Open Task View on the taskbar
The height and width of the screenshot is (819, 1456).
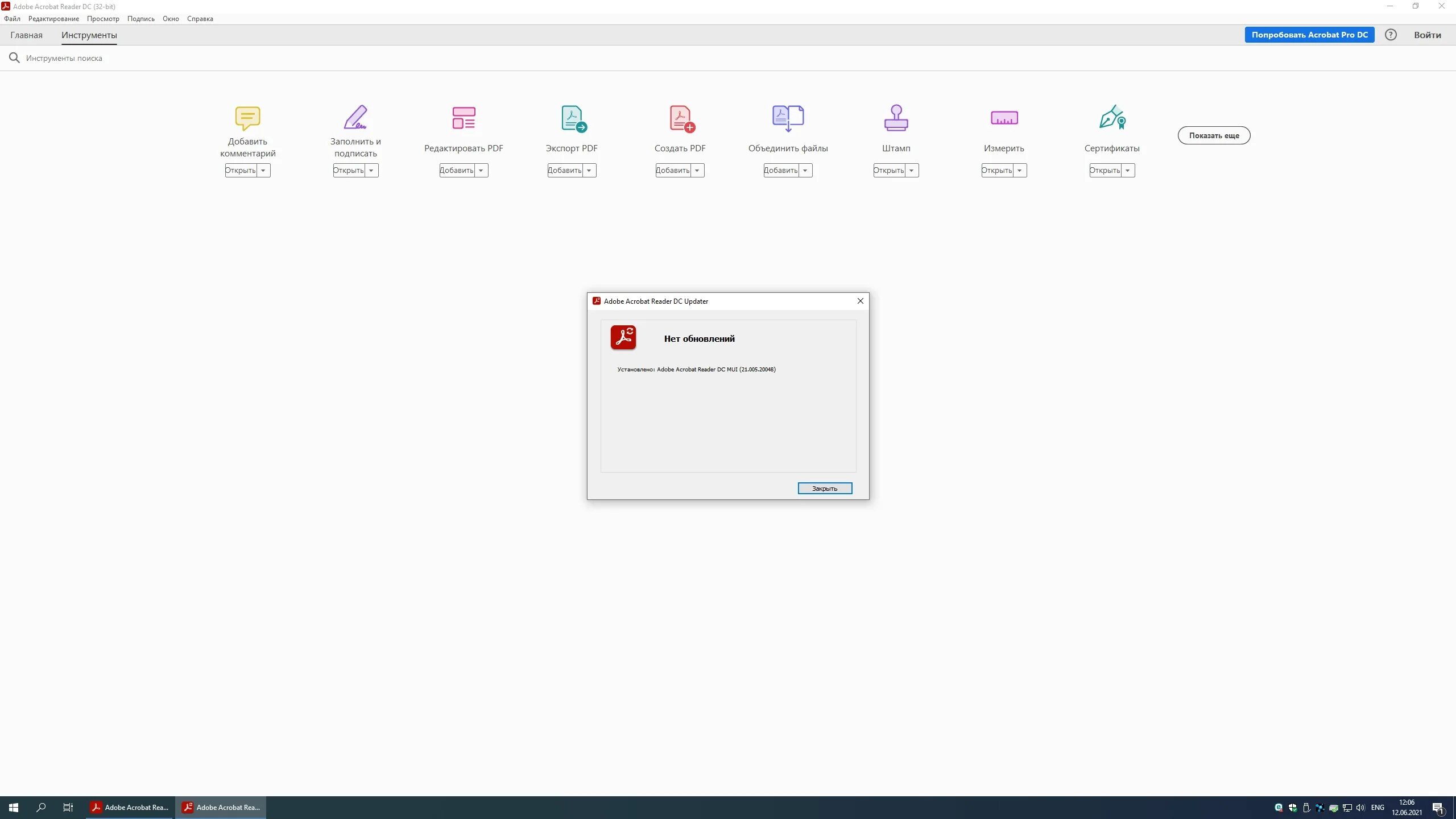tap(68, 808)
